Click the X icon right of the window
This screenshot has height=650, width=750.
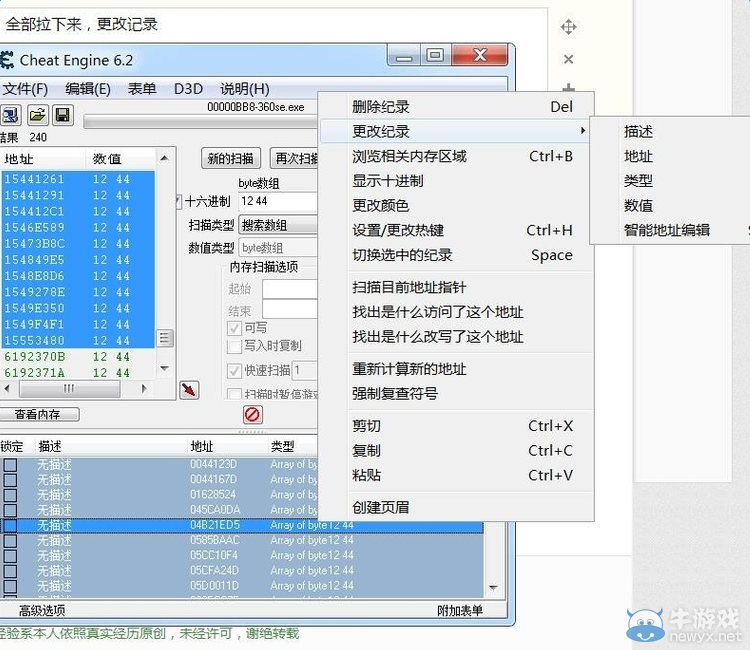tap(568, 59)
